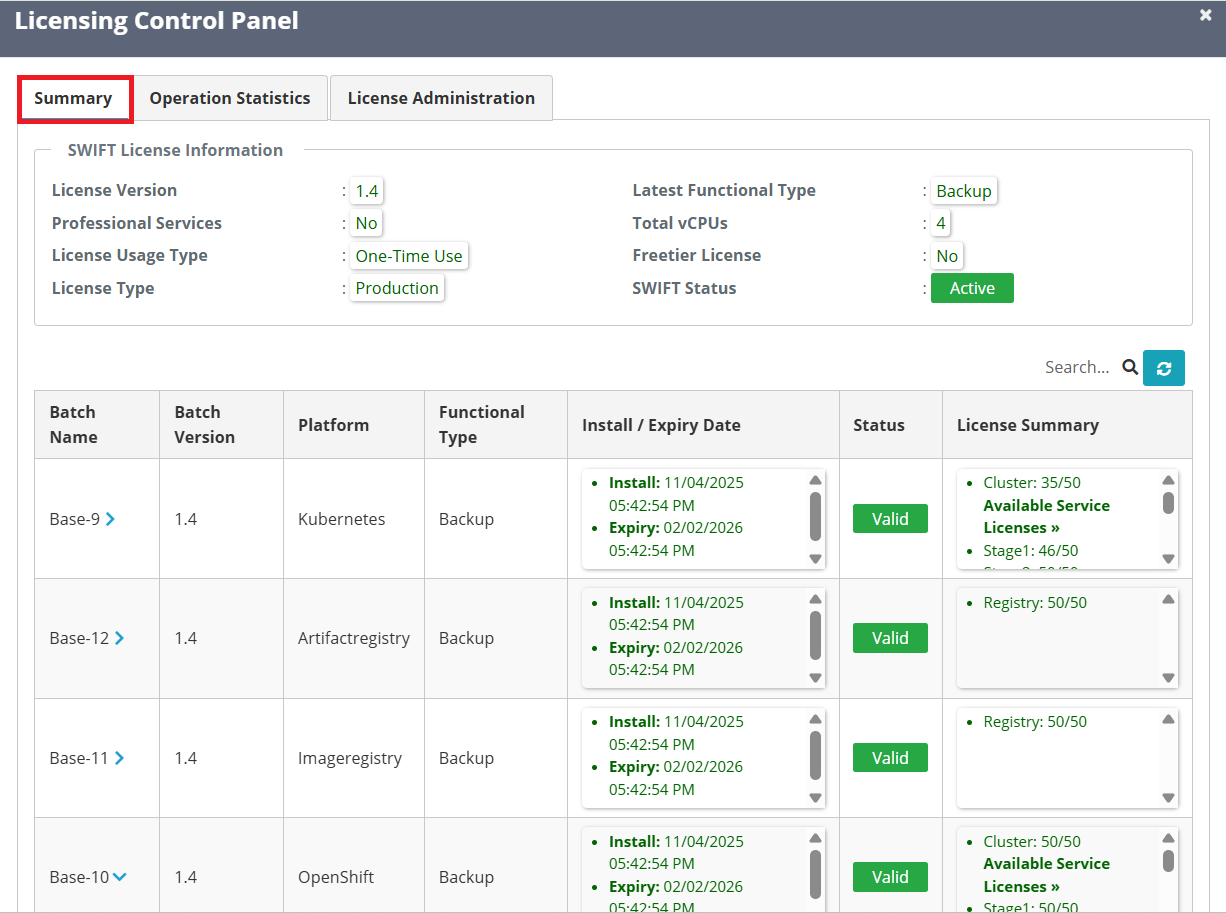Click the One-Time Use license usage value
Viewport: 1226px width, 913px height.
[409, 256]
